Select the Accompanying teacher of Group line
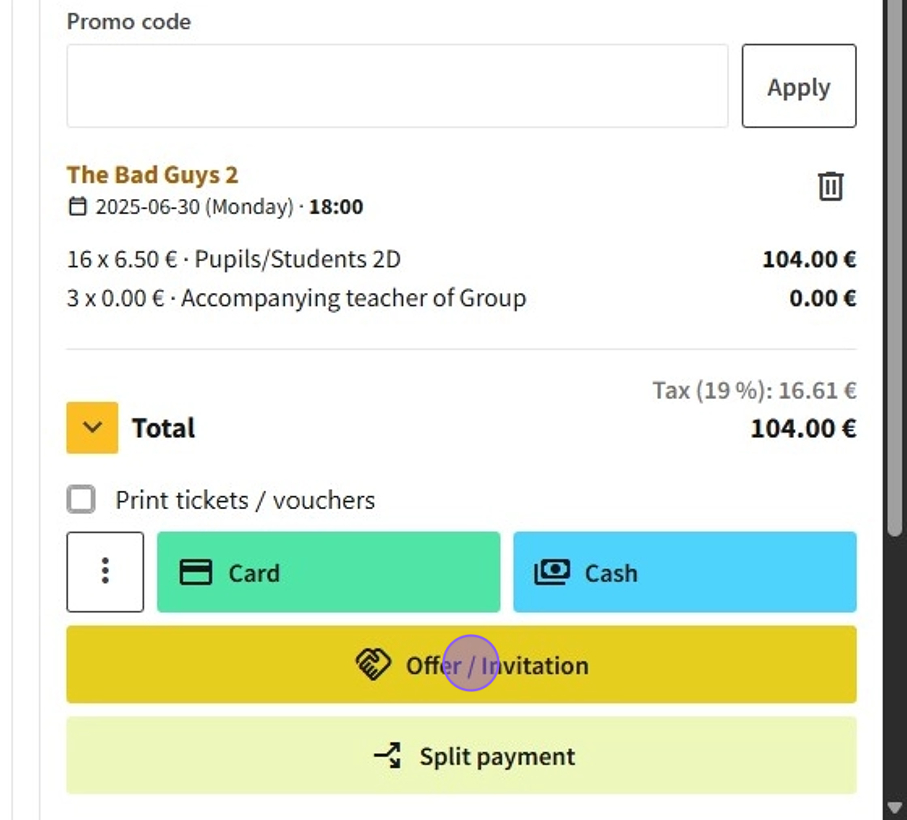The height and width of the screenshot is (820, 907). click(x=296, y=298)
